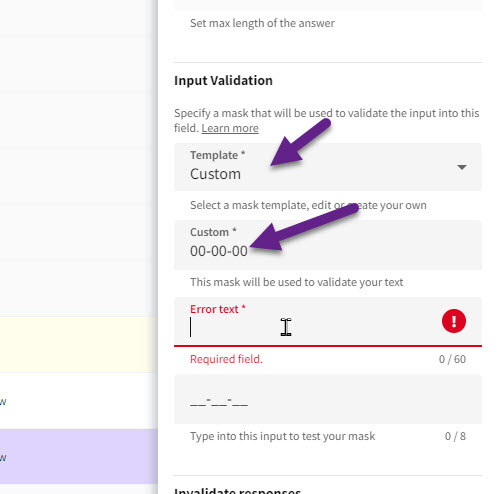Image resolution: width=498 pixels, height=494 pixels.
Task: Focus the Error text input field
Action: tap(328, 322)
